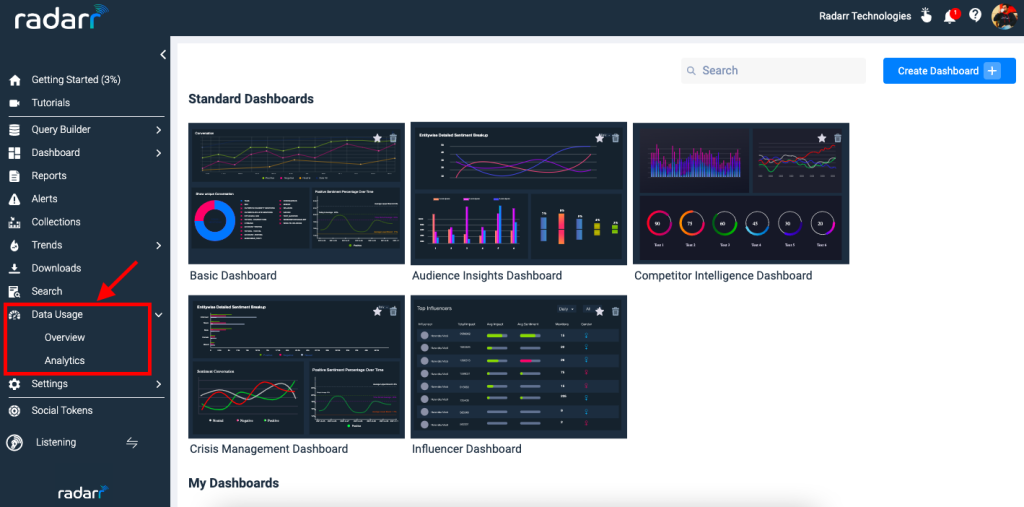Image resolution: width=1024 pixels, height=507 pixels.
Task: Delete the Competitor Intelligence Dashboard via trash icon
Action: point(838,138)
